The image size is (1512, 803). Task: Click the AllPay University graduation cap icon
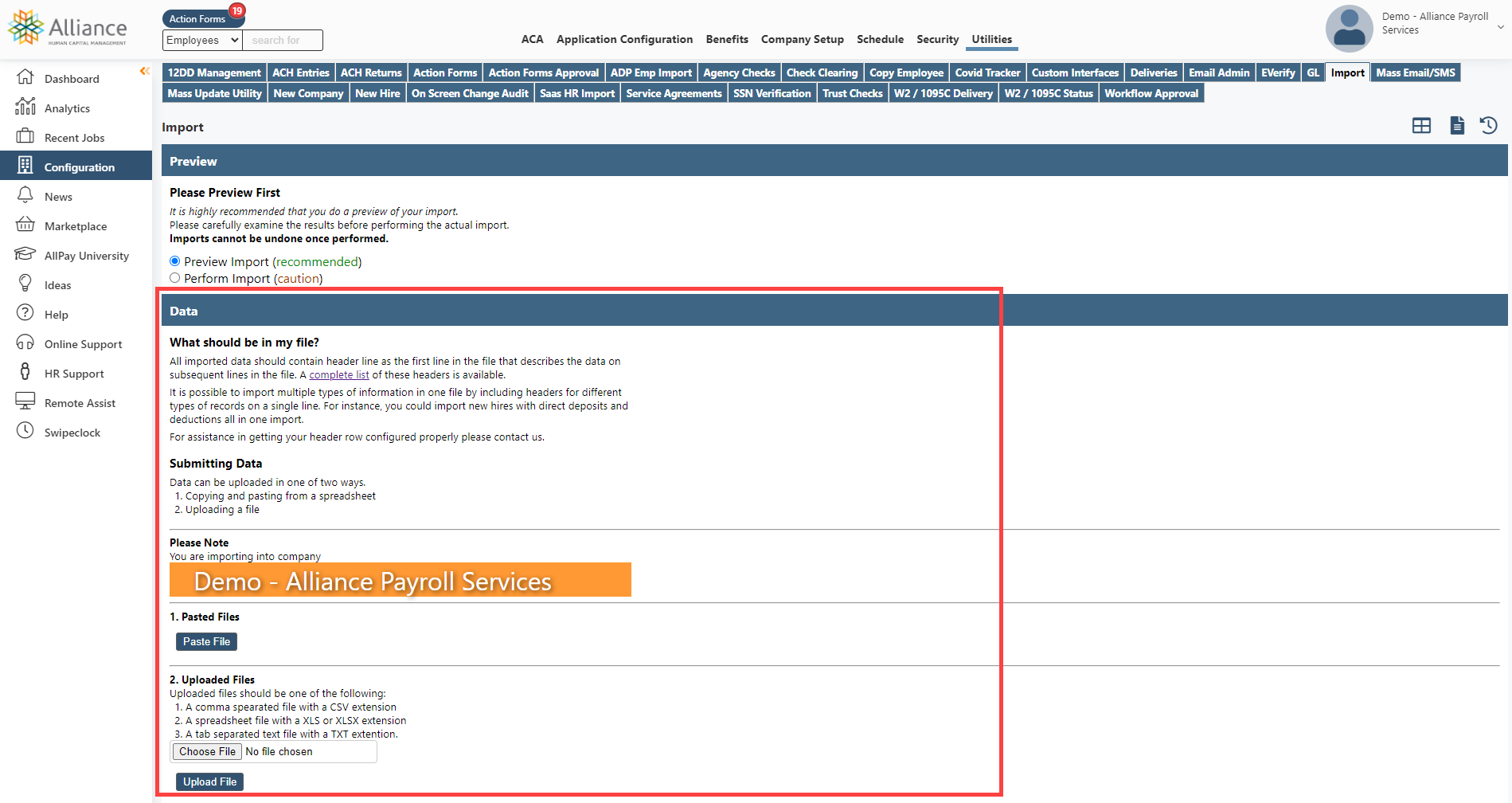(x=25, y=254)
